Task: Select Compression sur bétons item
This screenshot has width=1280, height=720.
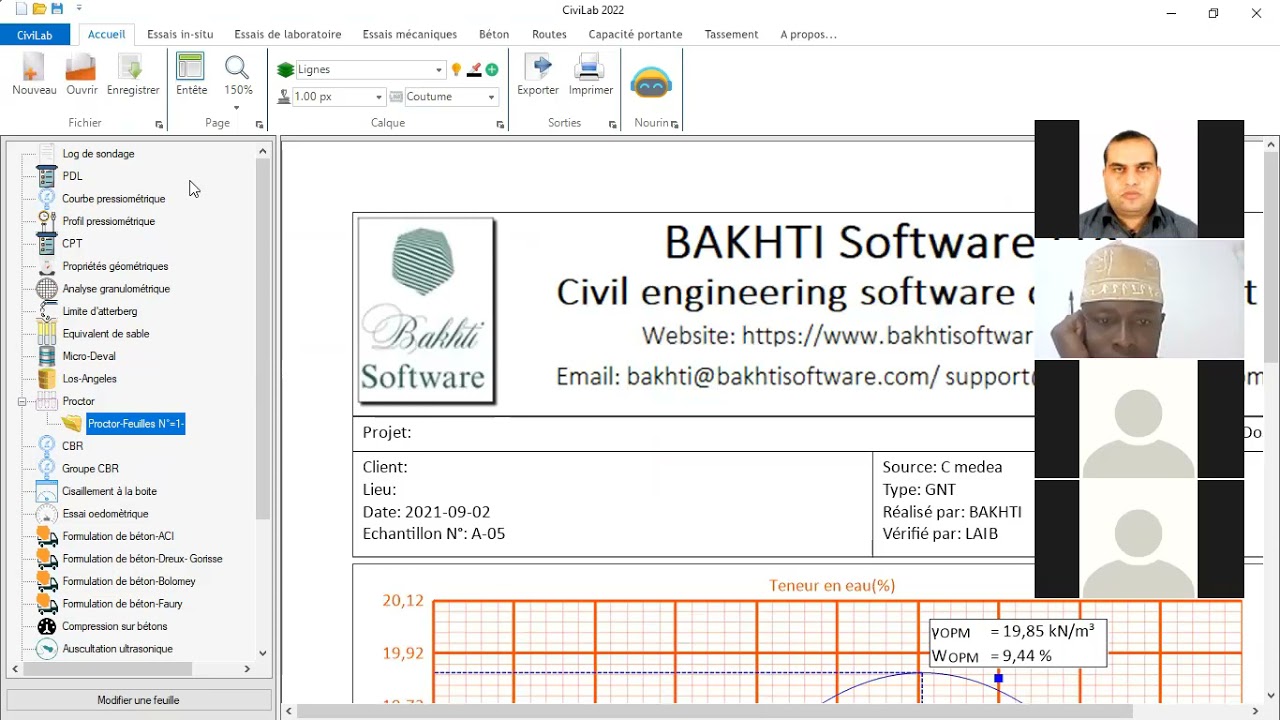Action: (115, 626)
